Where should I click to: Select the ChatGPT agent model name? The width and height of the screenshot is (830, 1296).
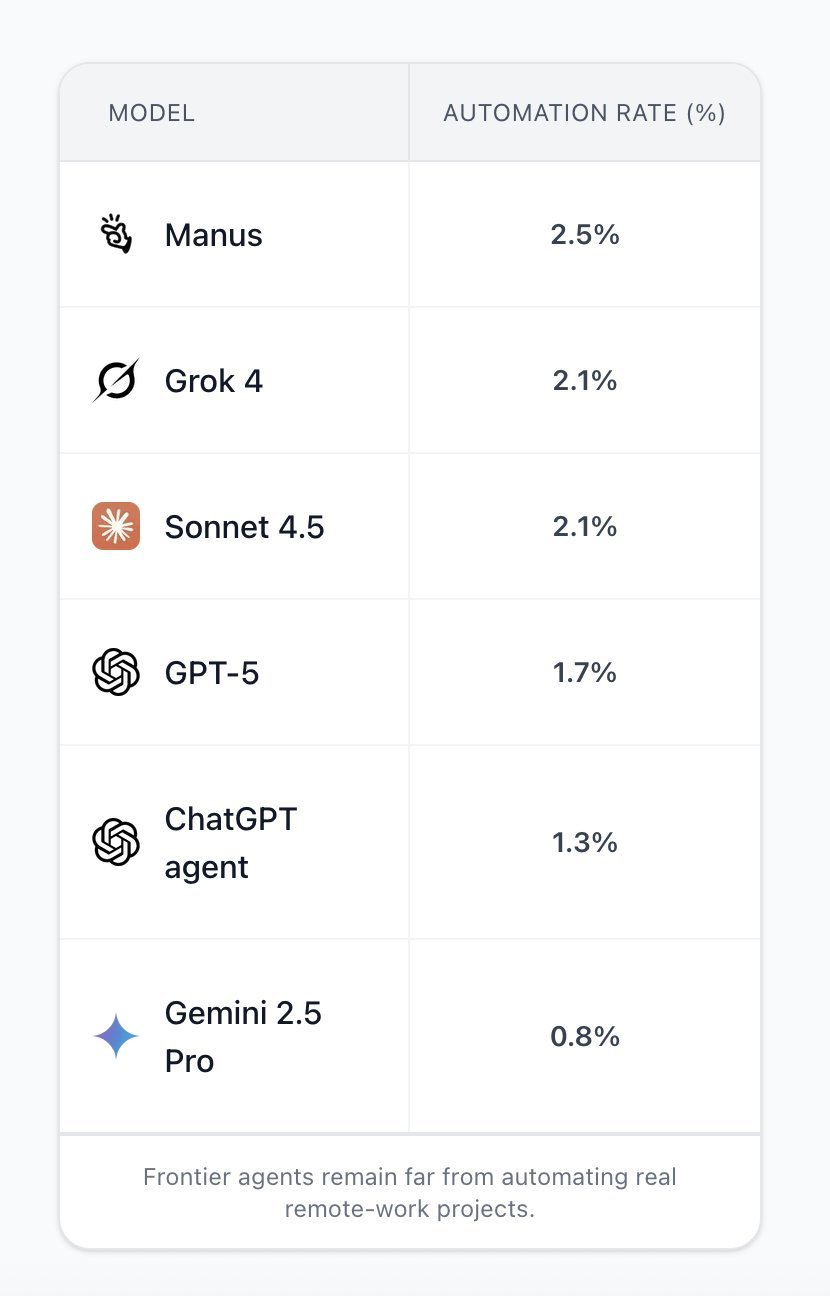click(x=230, y=843)
